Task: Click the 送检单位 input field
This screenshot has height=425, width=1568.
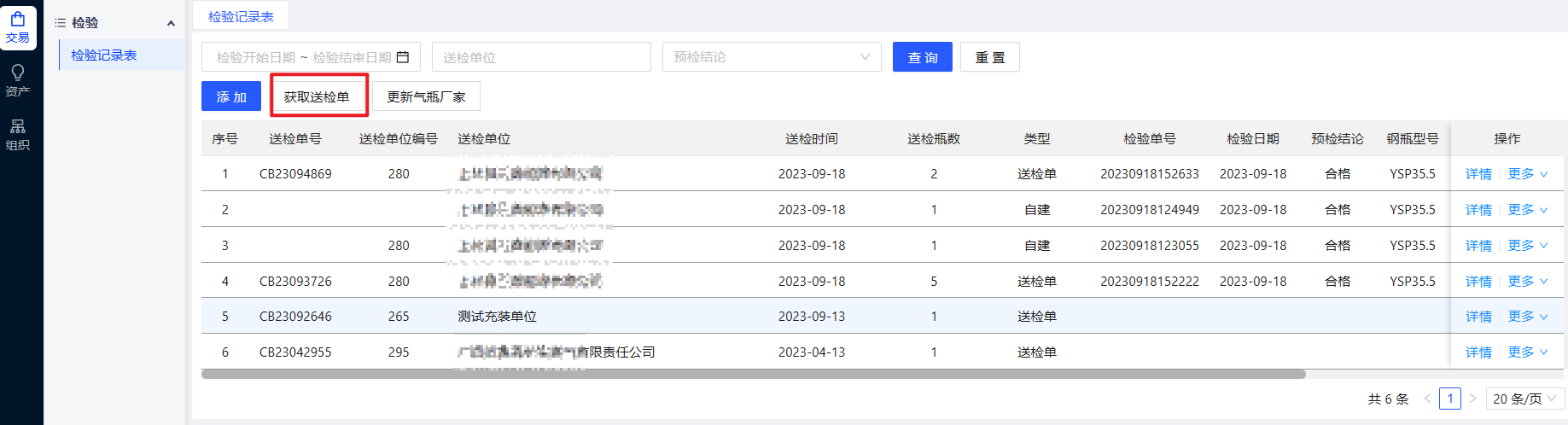Action: (x=541, y=57)
